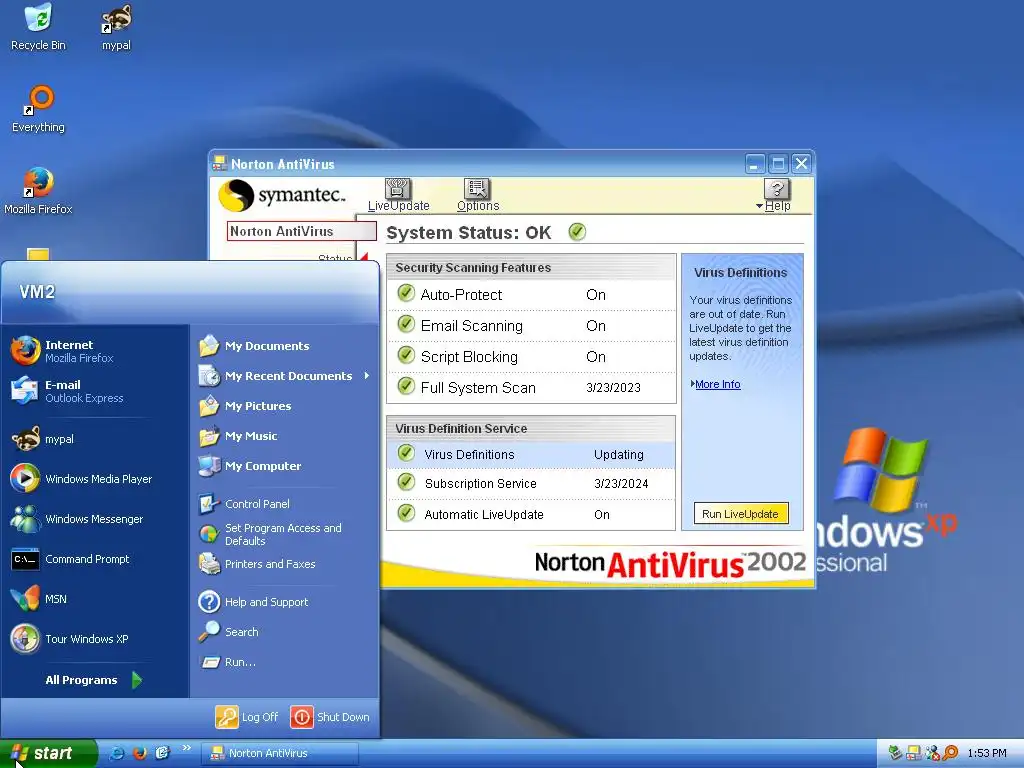The height and width of the screenshot is (768, 1024).
Task: Open the More Info link
Action: [x=717, y=385]
